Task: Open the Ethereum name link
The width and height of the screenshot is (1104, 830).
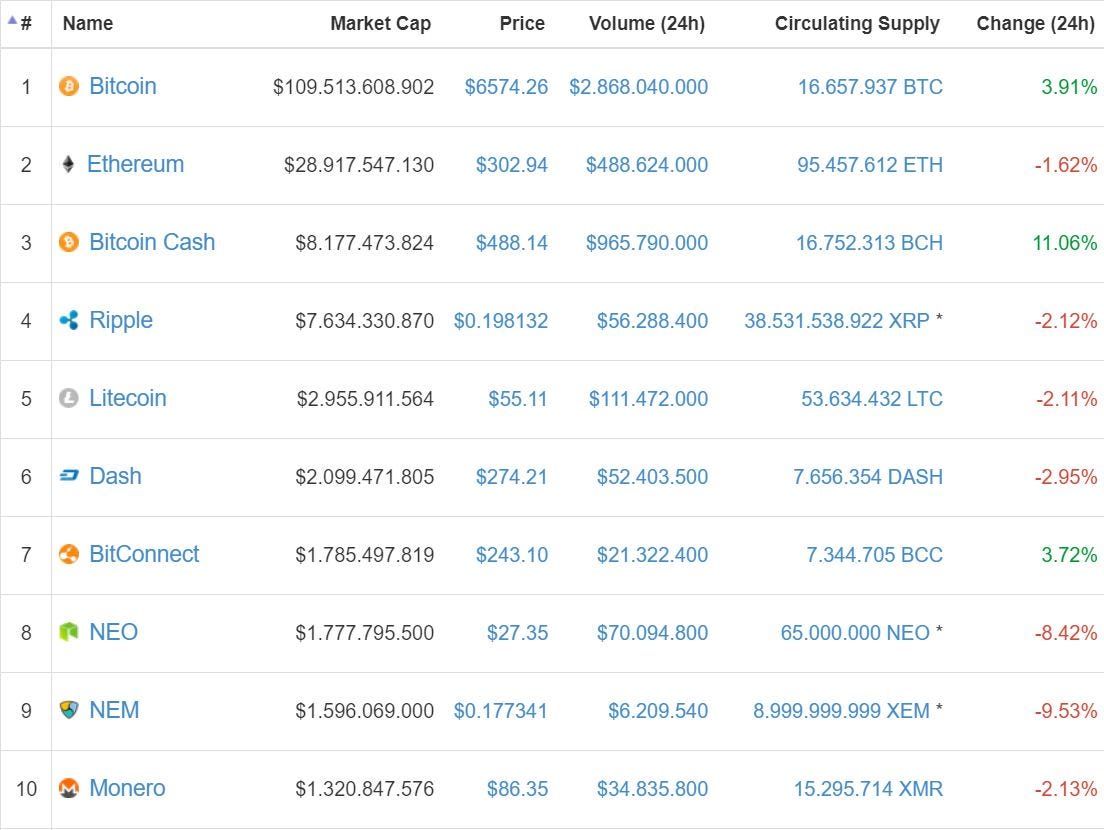Action: coord(136,165)
